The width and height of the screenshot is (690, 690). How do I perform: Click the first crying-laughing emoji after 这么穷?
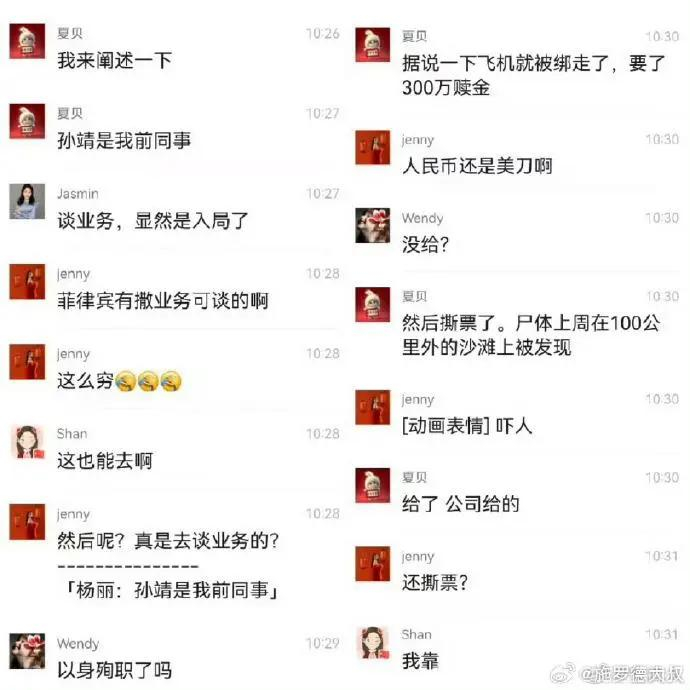pyautogui.click(x=125, y=381)
